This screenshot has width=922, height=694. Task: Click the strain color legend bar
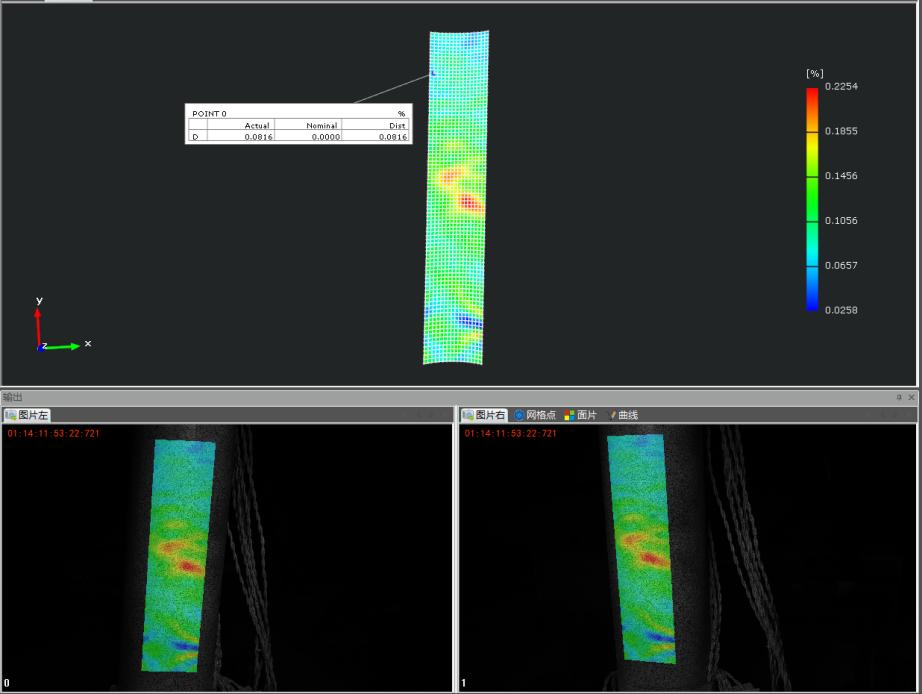click(812, 199)
